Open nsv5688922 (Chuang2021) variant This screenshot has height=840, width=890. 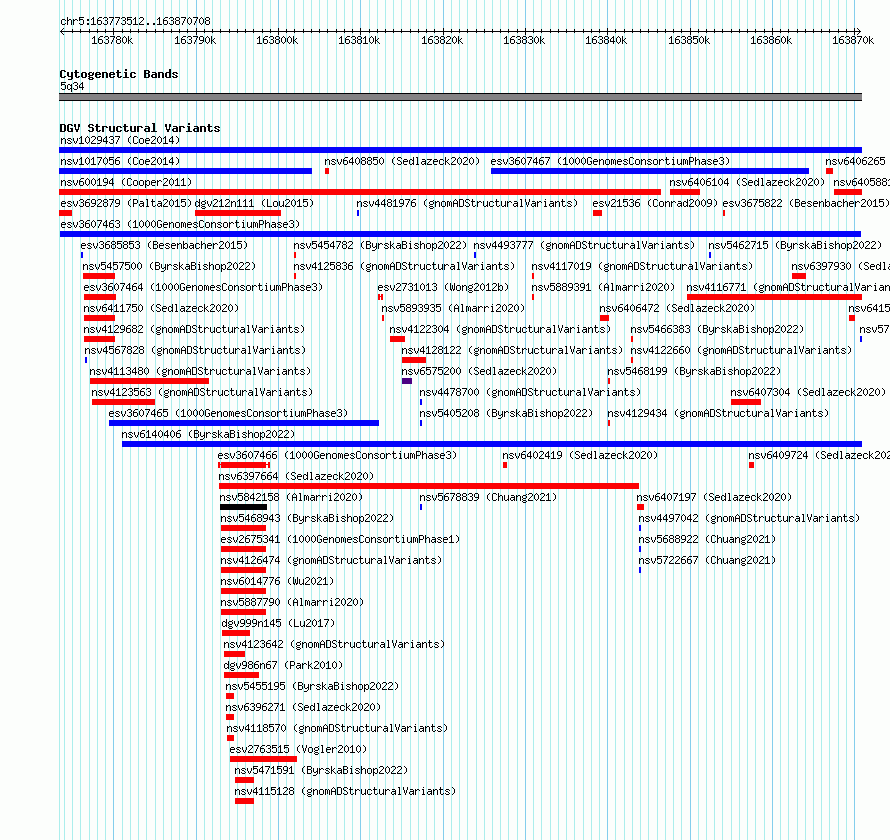pyautogui.click(x=707, y=539)
